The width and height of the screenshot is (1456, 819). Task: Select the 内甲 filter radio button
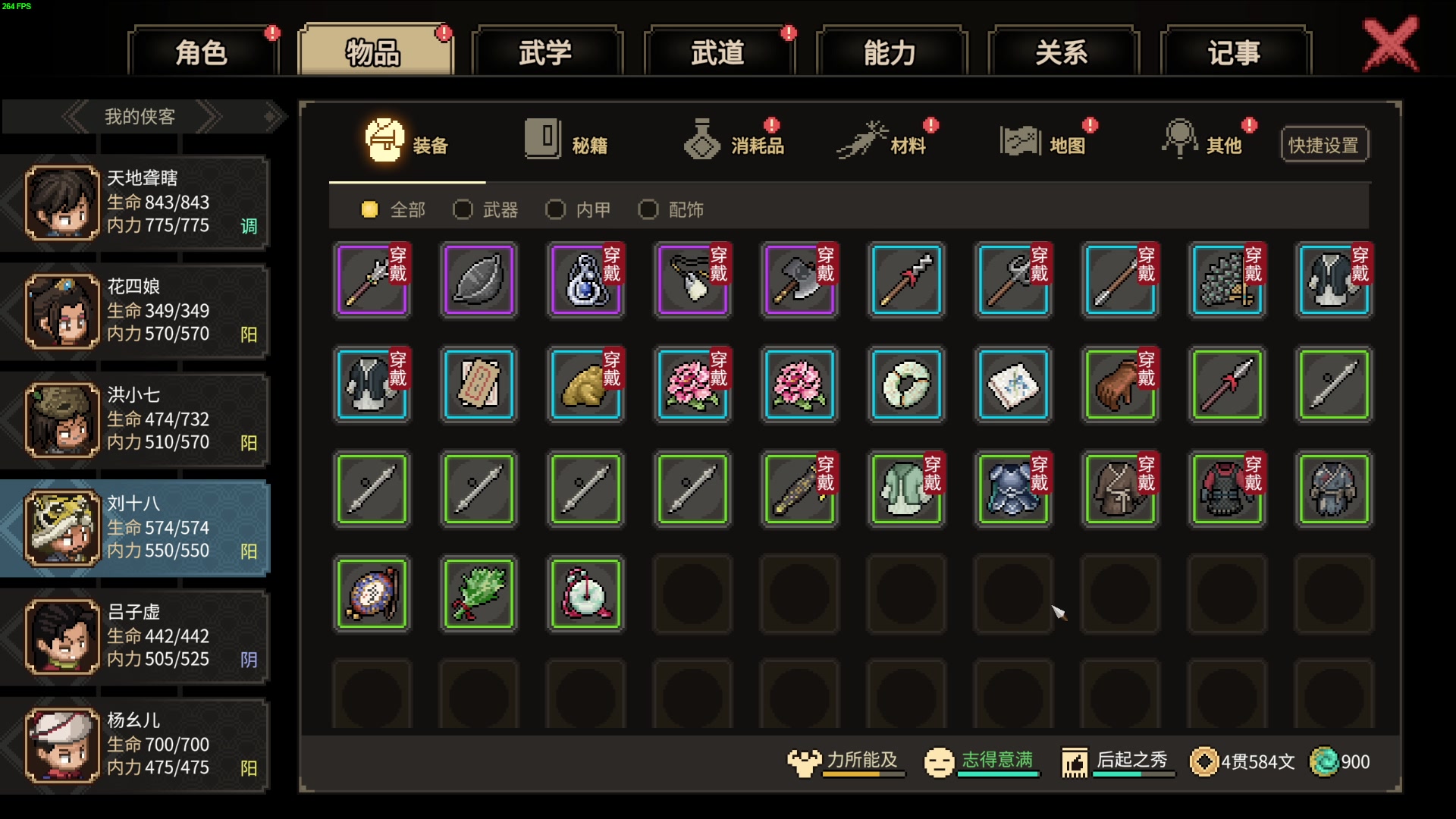point(579,209)
